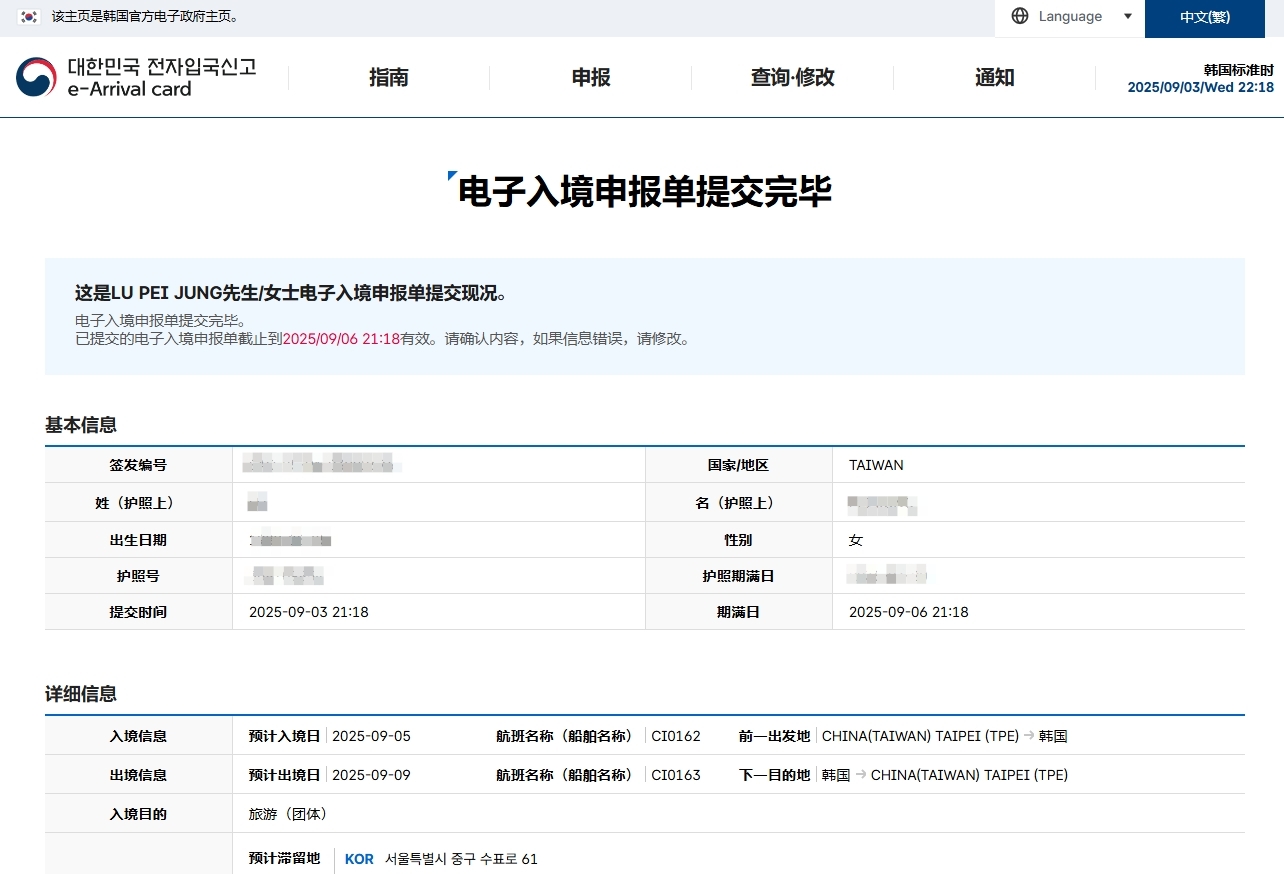Screen dimensions: 1284x874
Task: Open the 申报 menu
Action: coord(591,78)
